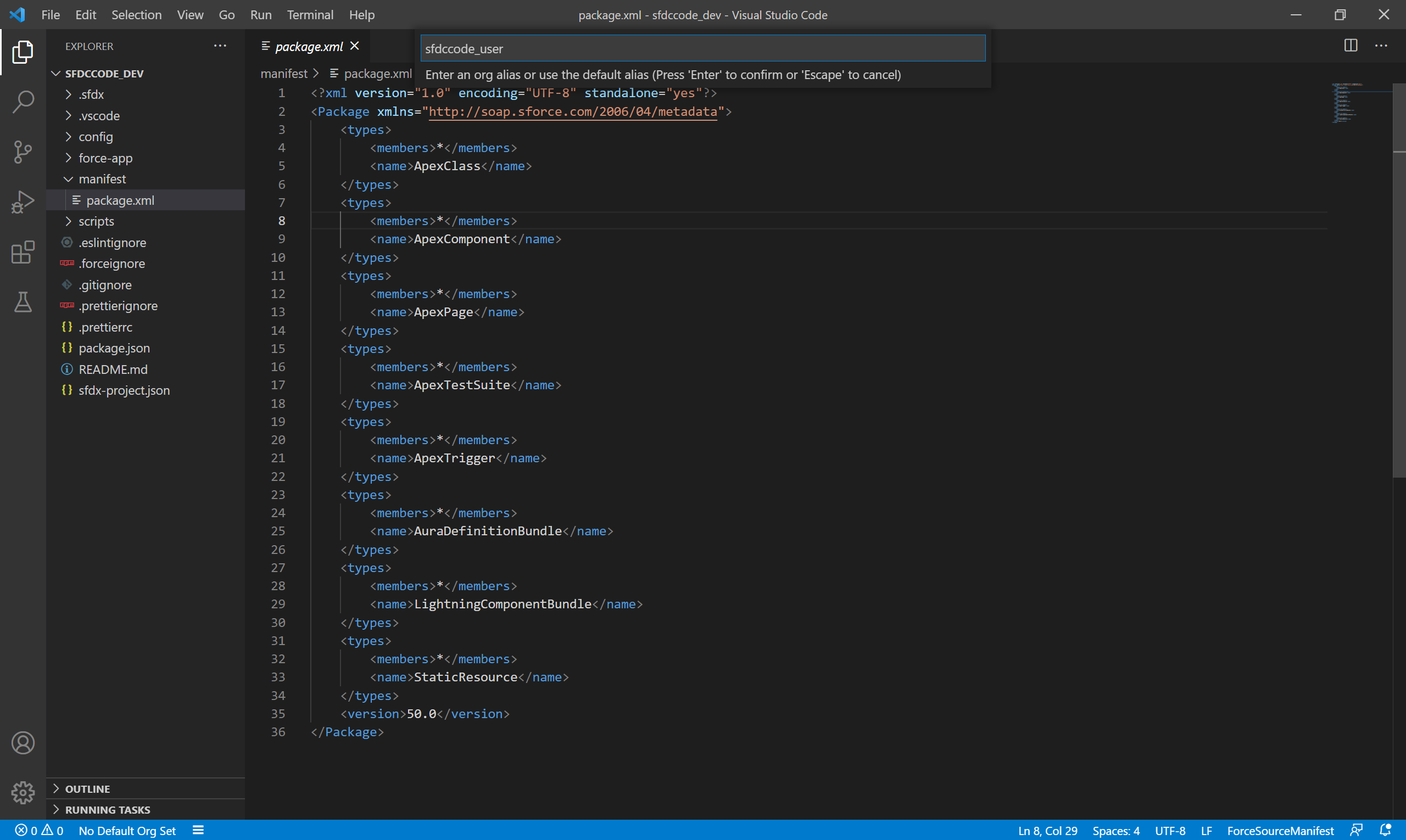Collapse the manifest folder
Image resolution: width=1406 pixels, height=840 pixels.
click(x=102, y=179)
